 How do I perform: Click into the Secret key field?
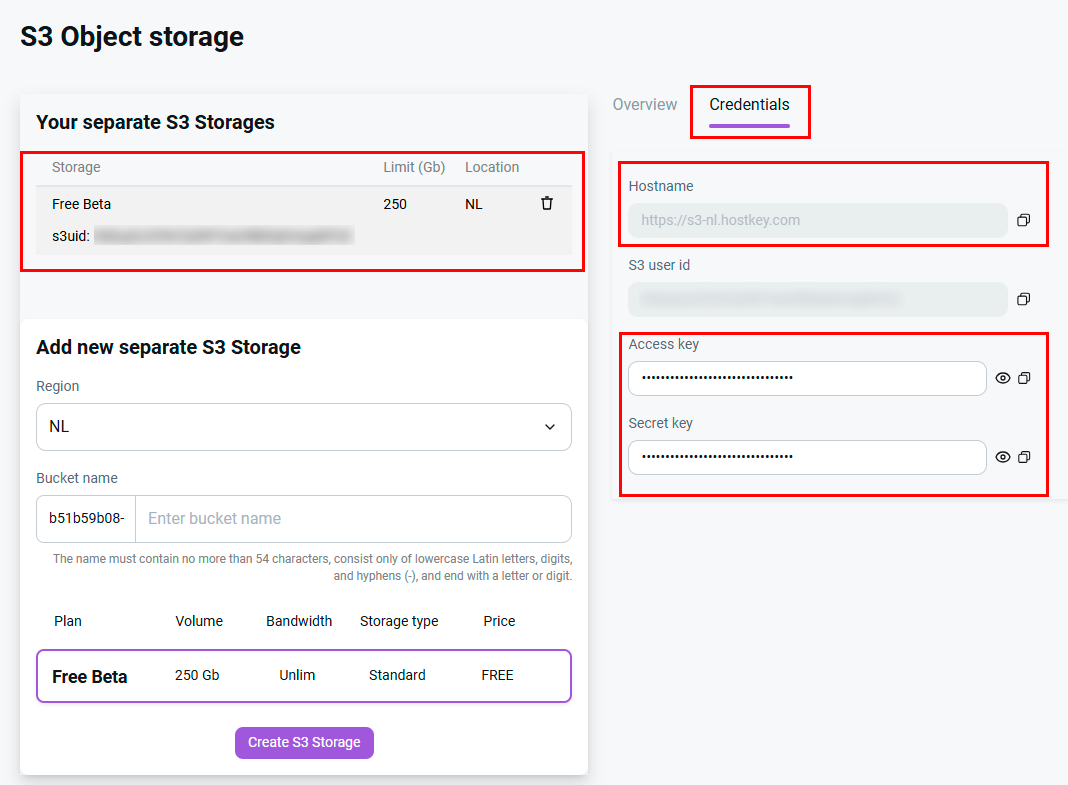click(x=806, y=457)
